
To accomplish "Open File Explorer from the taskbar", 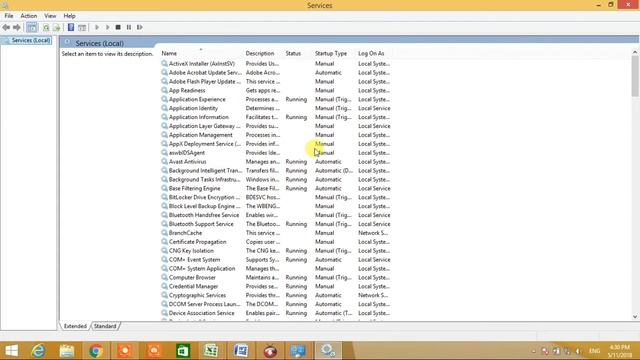I will 67,351.
